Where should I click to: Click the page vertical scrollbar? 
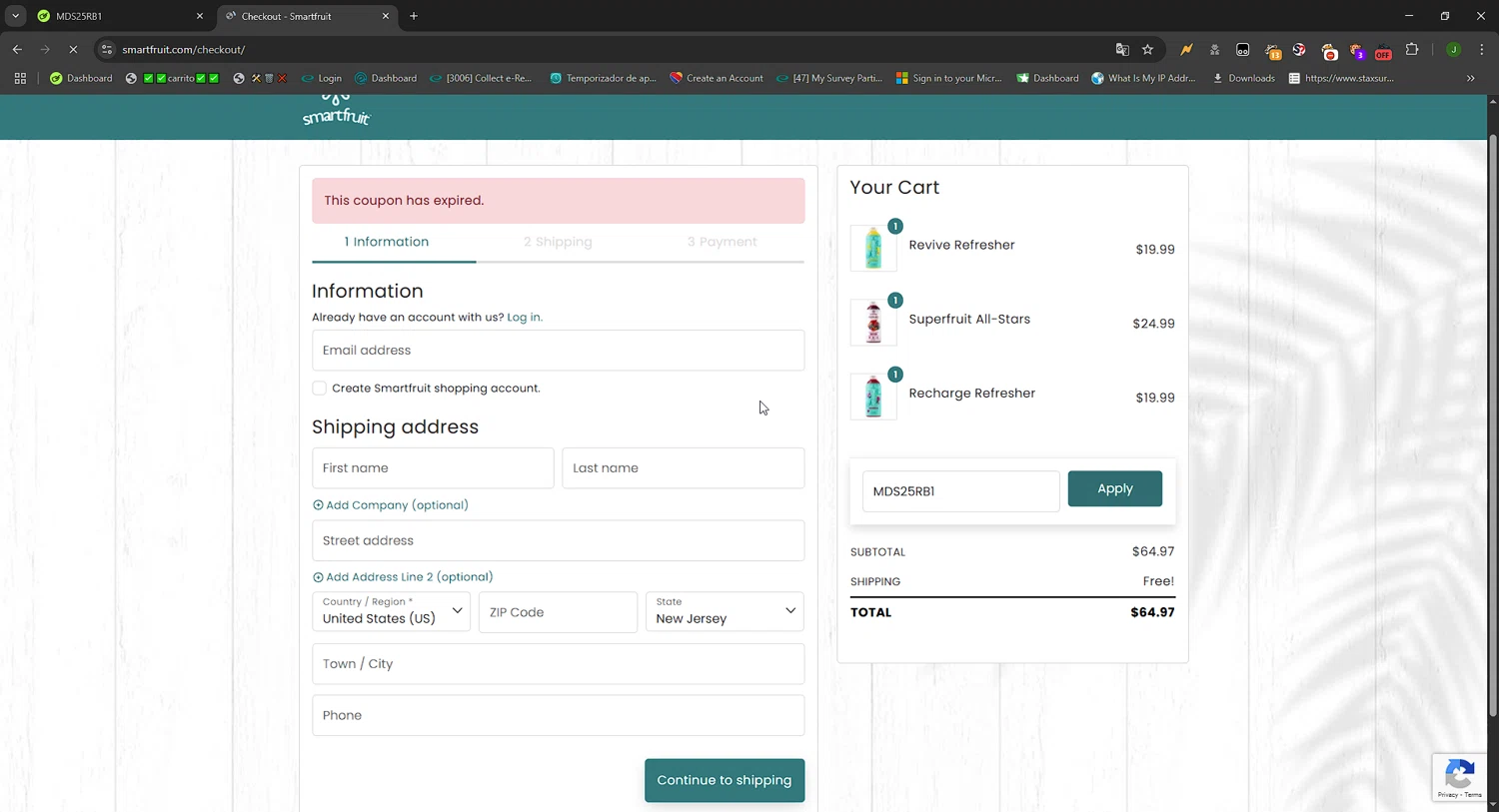point(1493,424)
